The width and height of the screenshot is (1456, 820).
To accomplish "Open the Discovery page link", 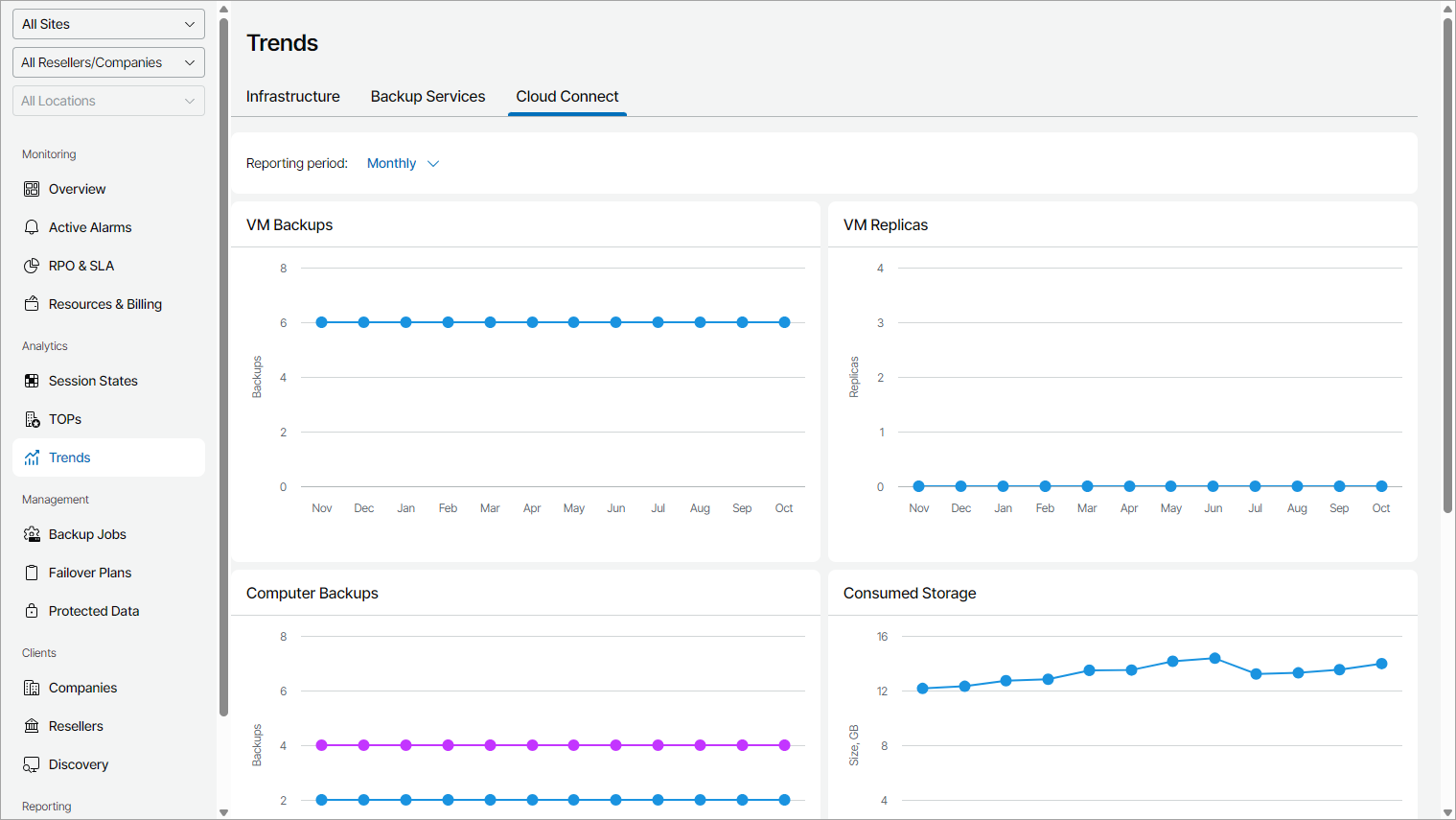I will pos(79,764).
